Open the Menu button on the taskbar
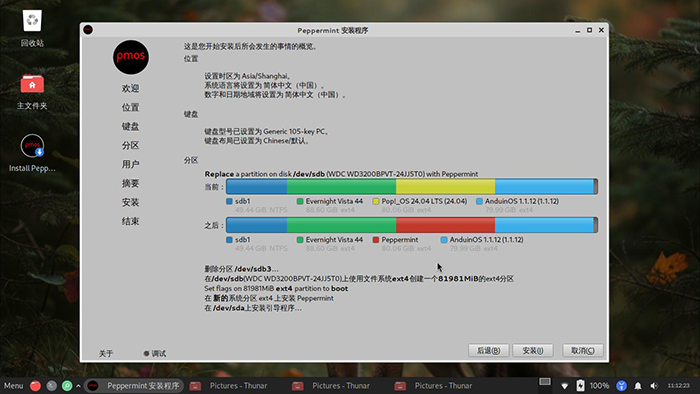 (x=13, y=386)
